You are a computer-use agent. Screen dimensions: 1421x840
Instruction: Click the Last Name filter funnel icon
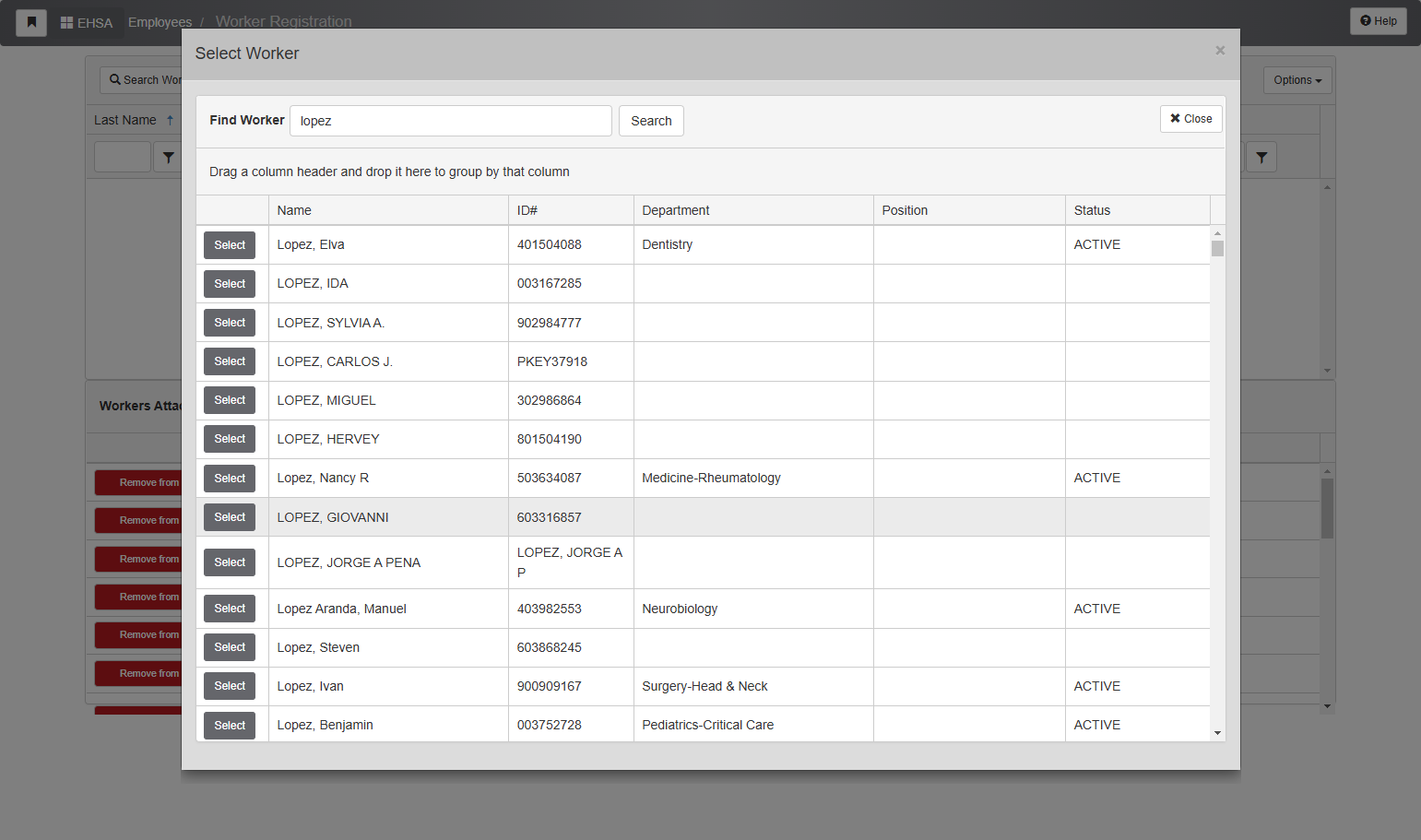[x=168, y=158]
